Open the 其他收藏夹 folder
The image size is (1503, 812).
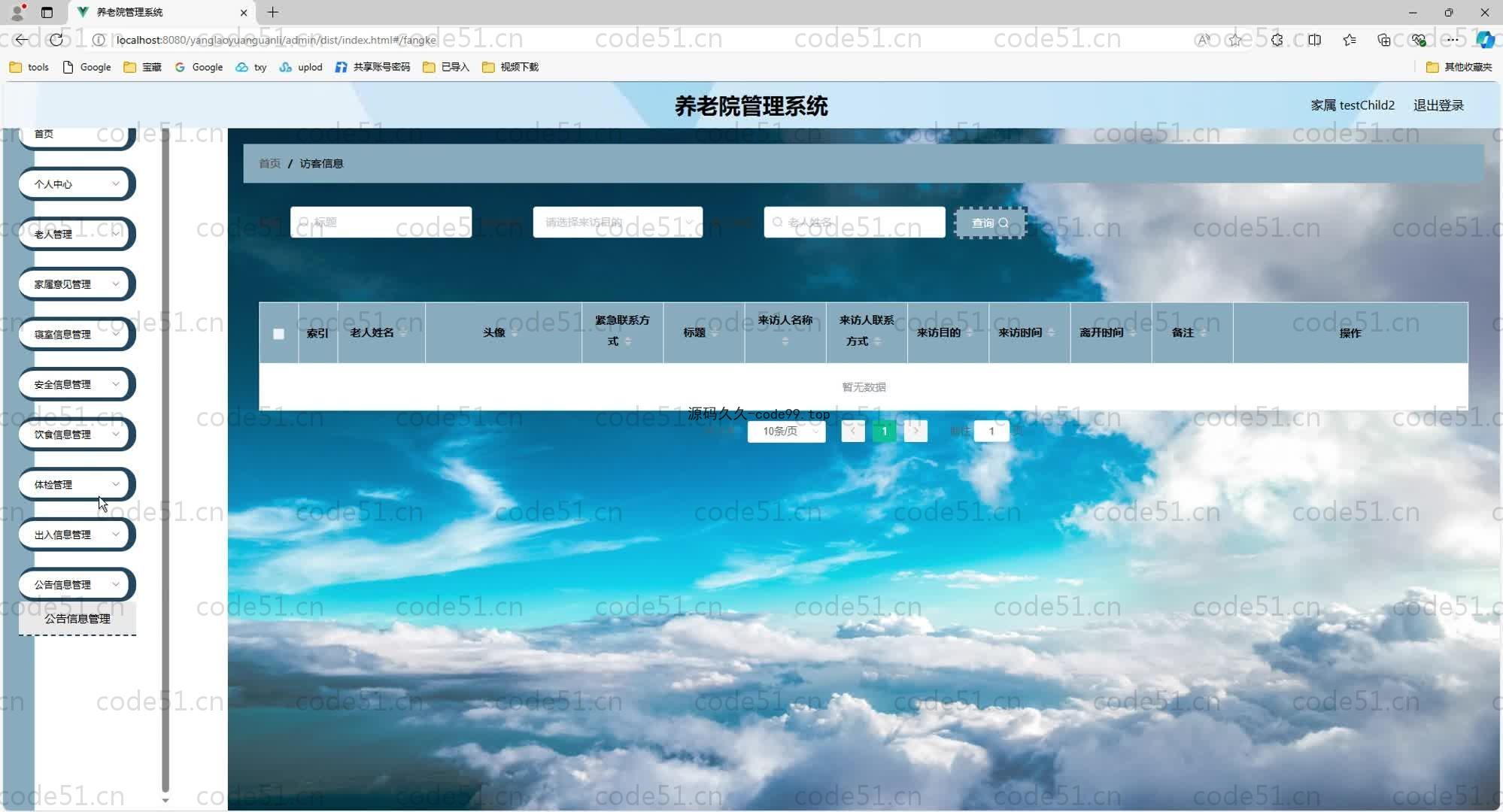tap(1459, 67)
